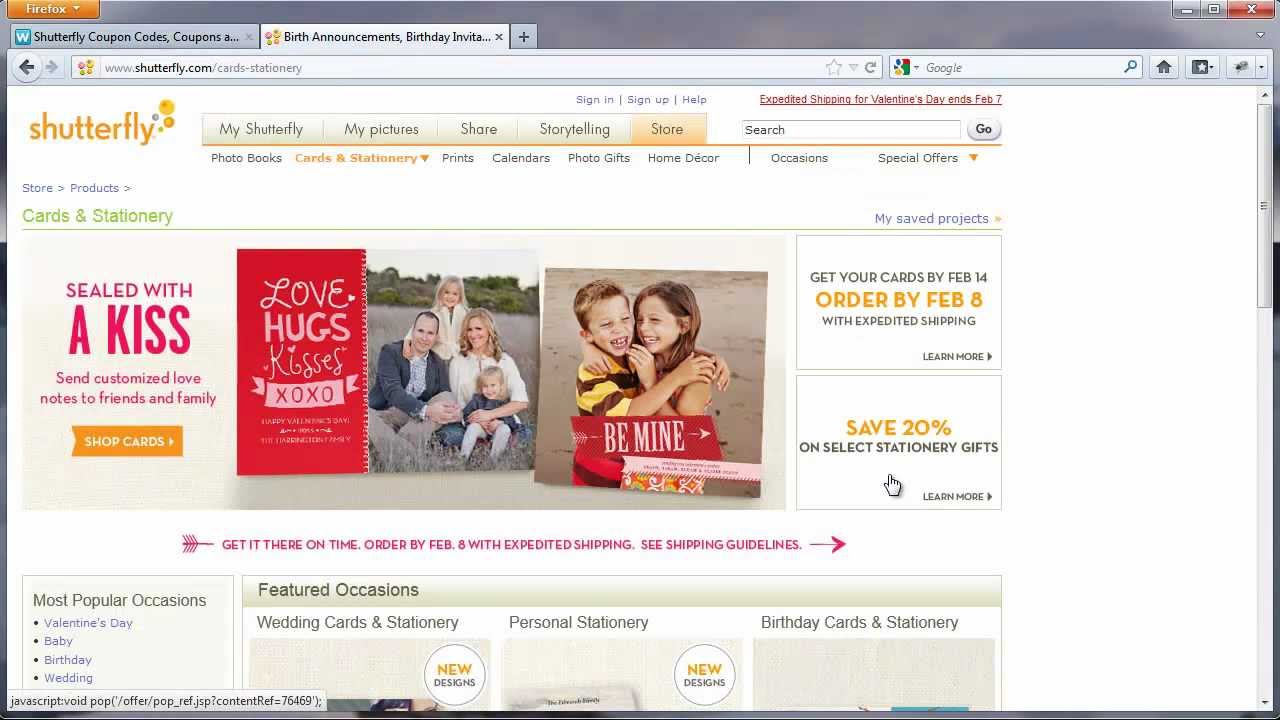This screenshot has height=720, width=1280.
Task: Click the Shutterfly logo
Action: tap(102, 122)
